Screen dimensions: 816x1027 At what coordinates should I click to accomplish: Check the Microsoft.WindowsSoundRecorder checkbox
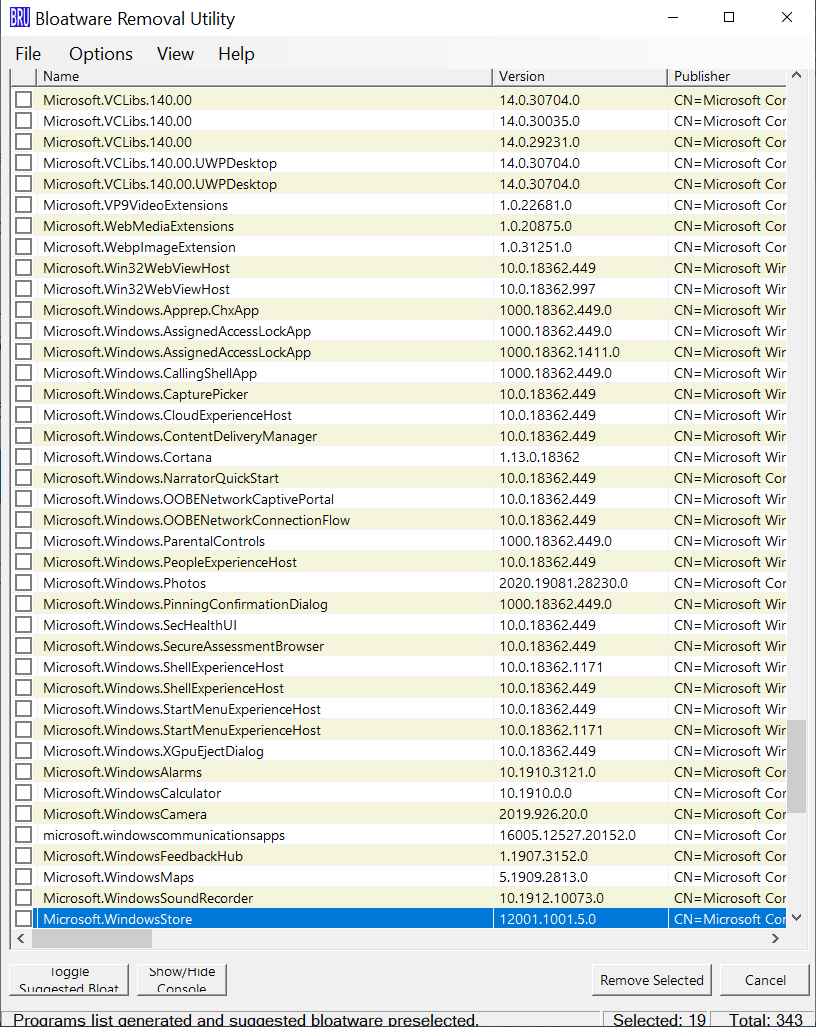[24, 898]
